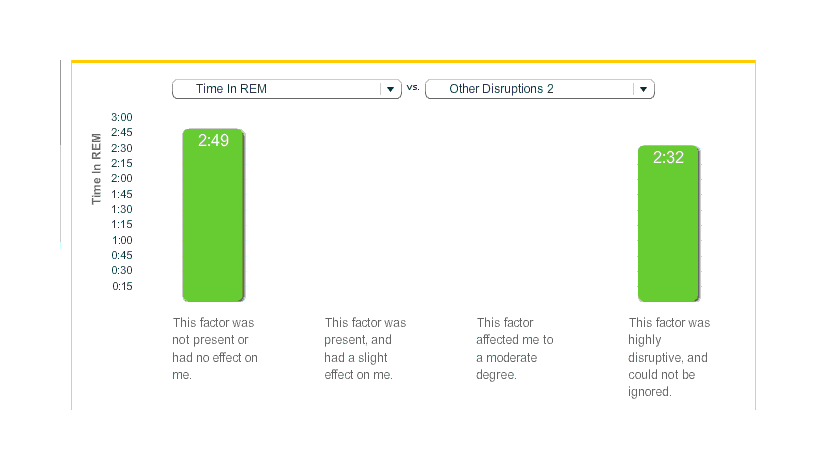Select the 'had a slight effect' description

pyautogui.click(x=365, y=349)
